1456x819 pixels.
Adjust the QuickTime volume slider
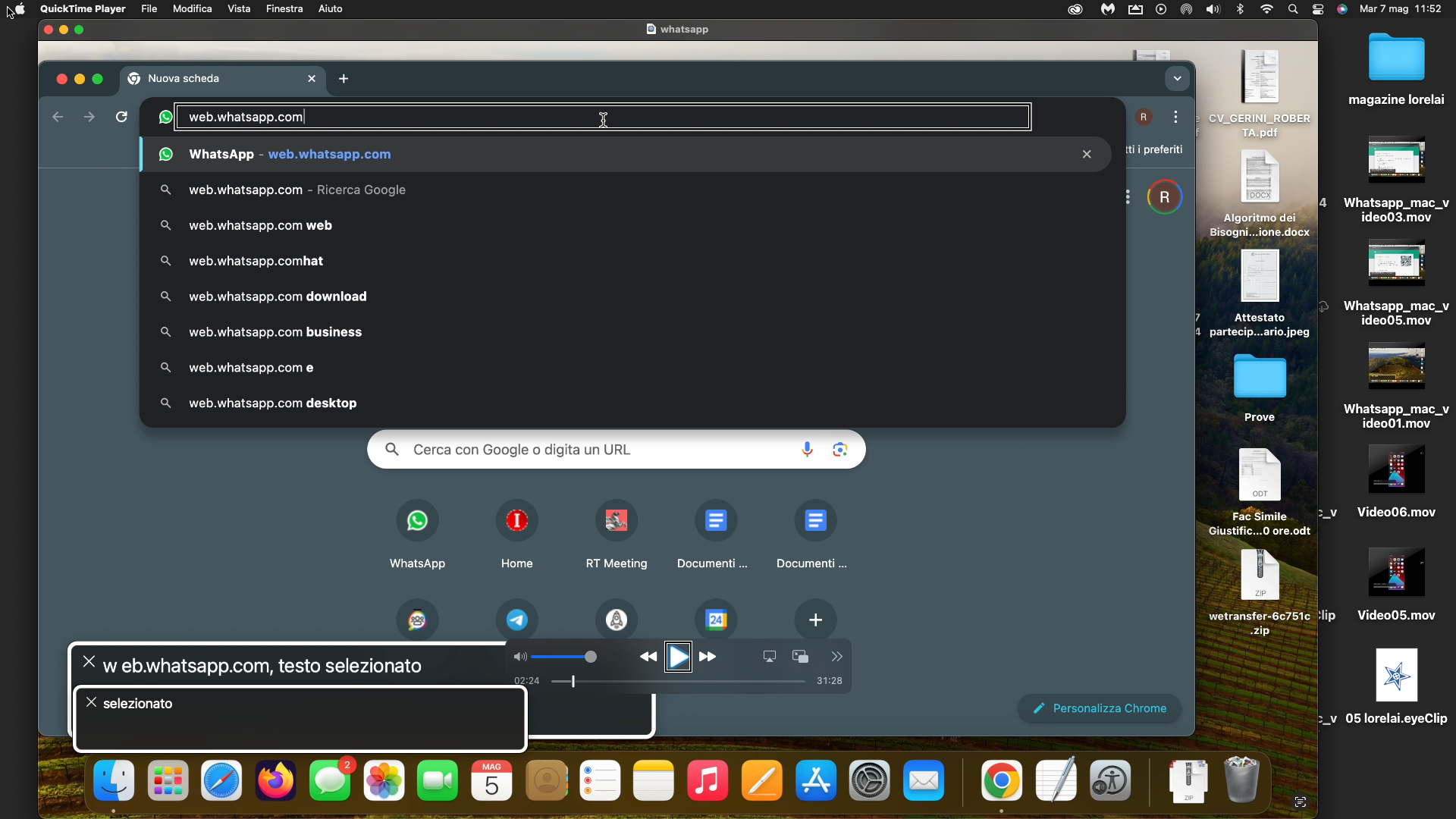[x=563, y=657]
